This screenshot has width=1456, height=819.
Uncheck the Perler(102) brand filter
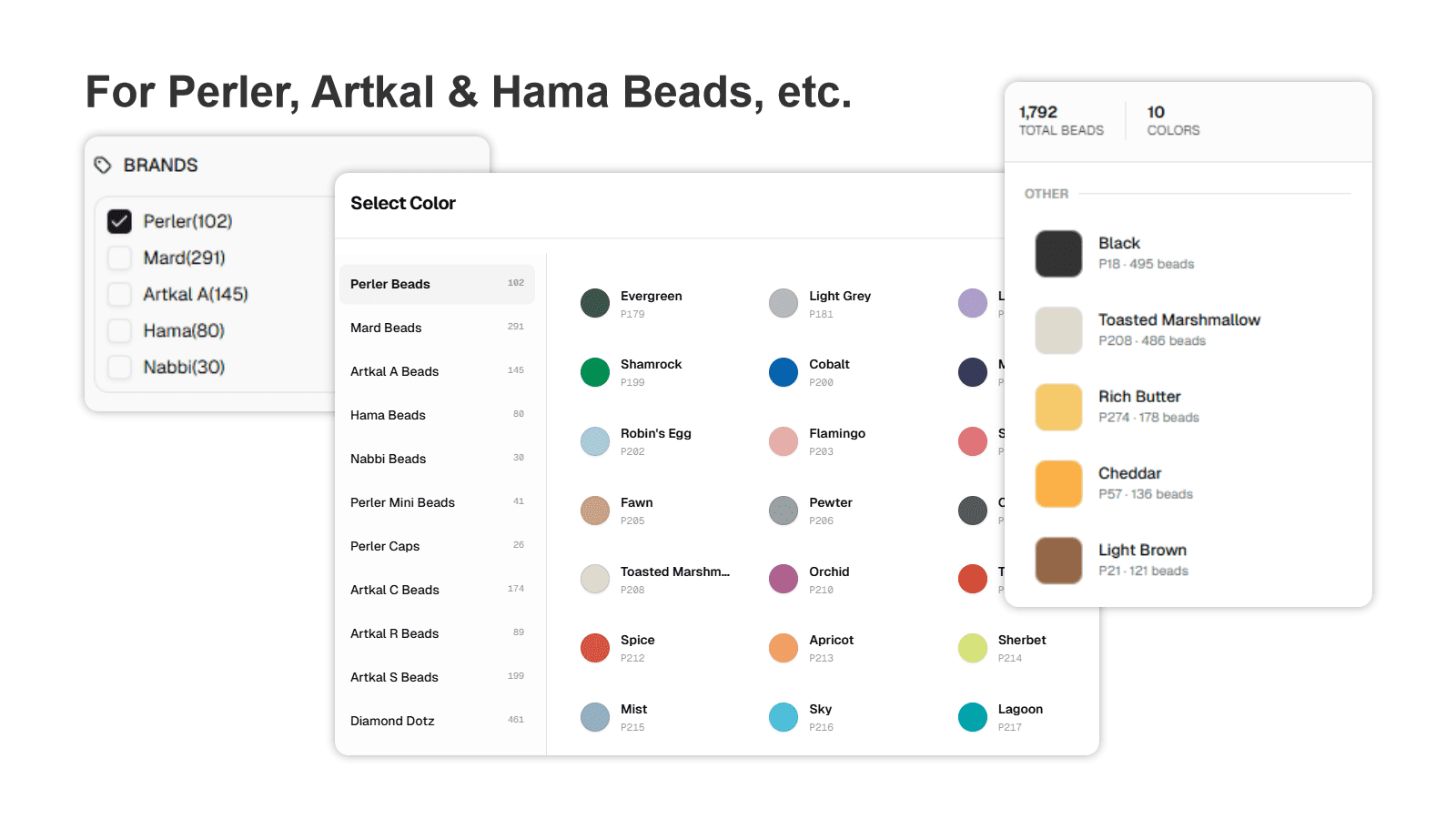tap(119, 221)
